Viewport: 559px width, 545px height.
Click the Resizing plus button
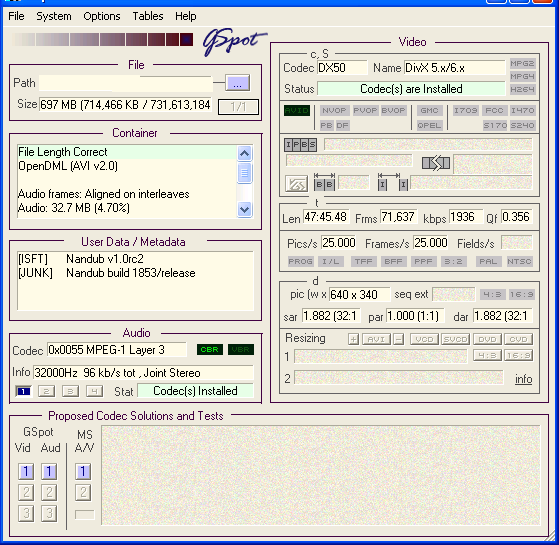[x=353, y=339]
